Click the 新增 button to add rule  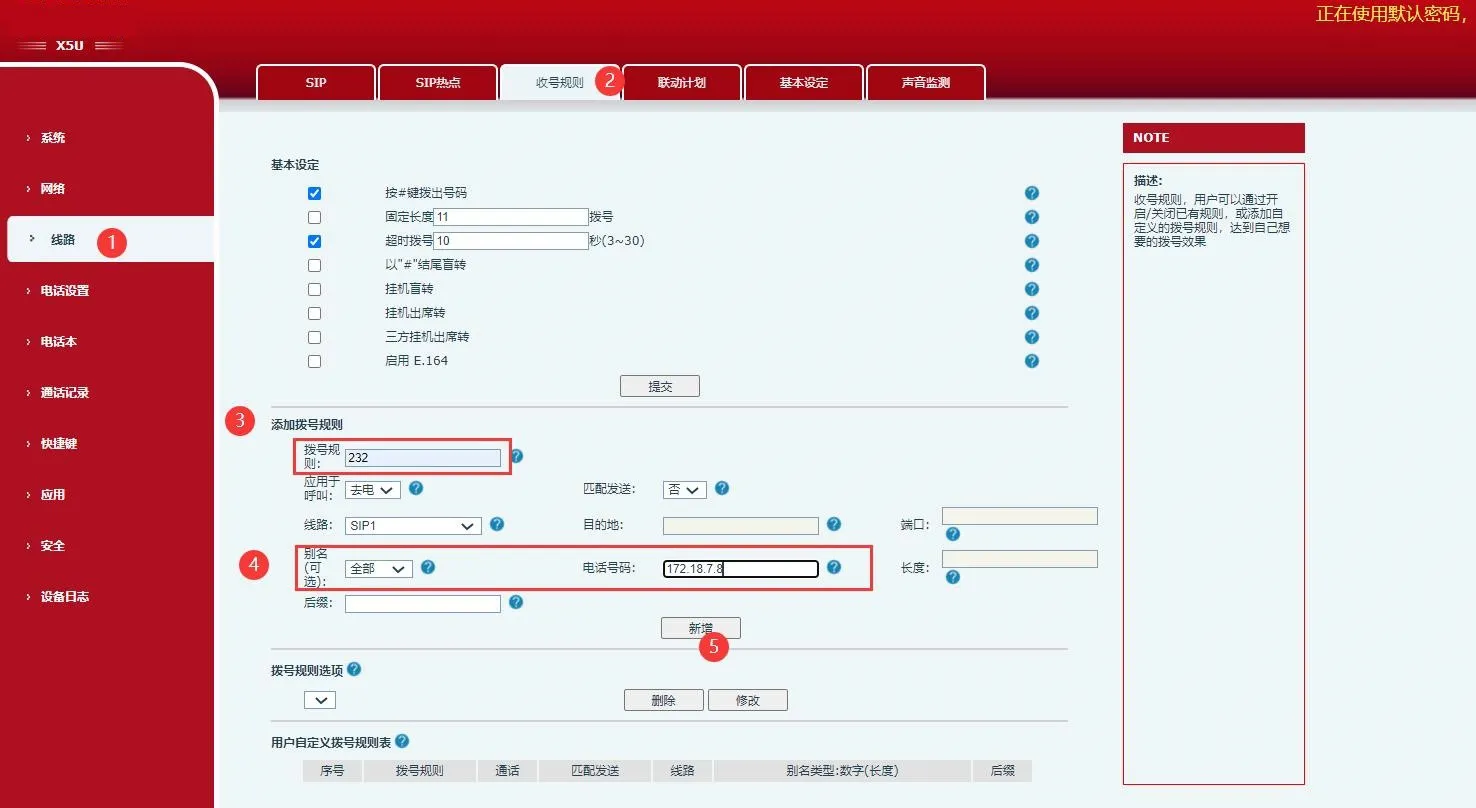[700, 627]
